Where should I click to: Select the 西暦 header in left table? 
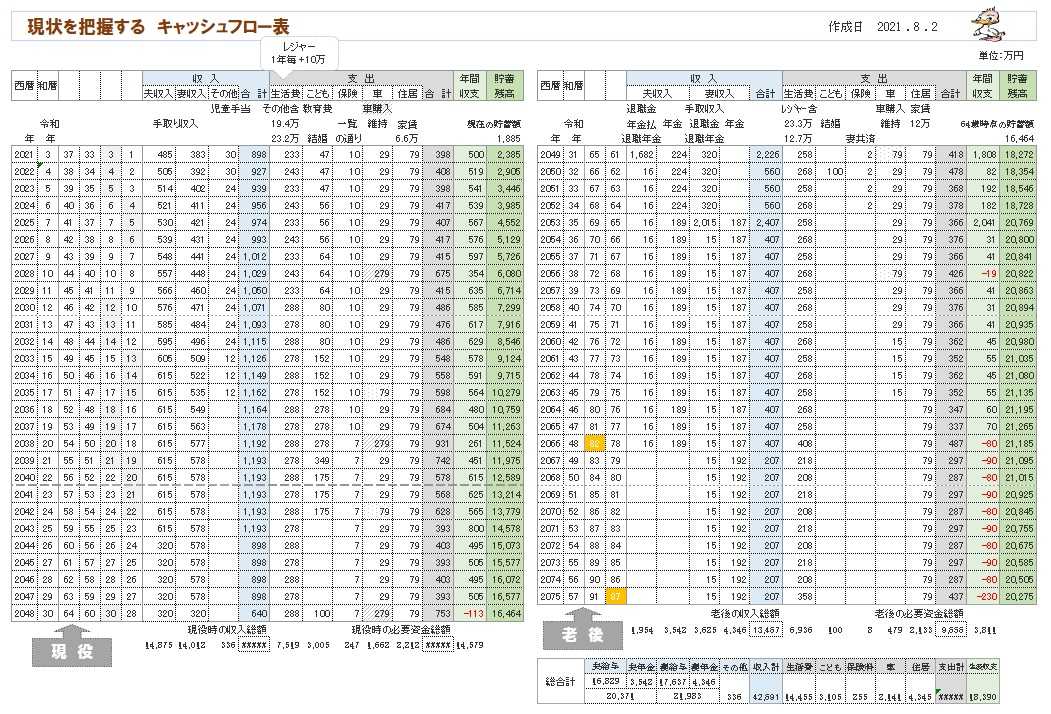pos(24,86)
